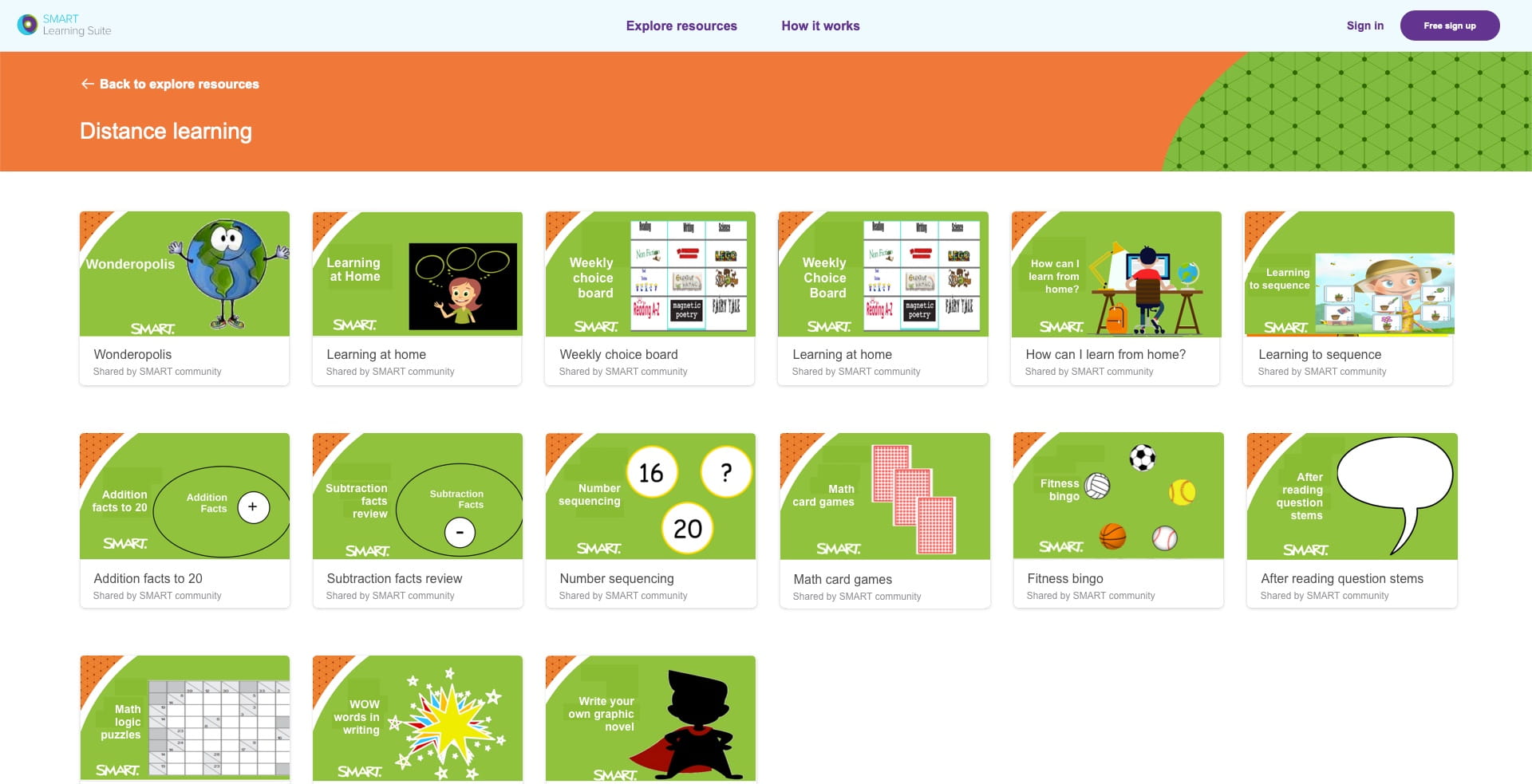This screenshot has width=1532, height=784.
Task: Open the Math card games thumbnail
Action: pyautogui.click(x=883, y=495)
